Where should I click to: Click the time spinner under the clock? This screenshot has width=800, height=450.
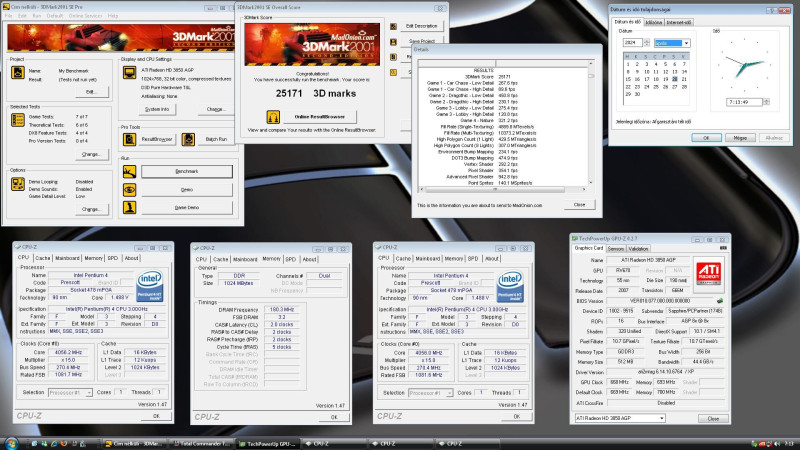point(766,102)
